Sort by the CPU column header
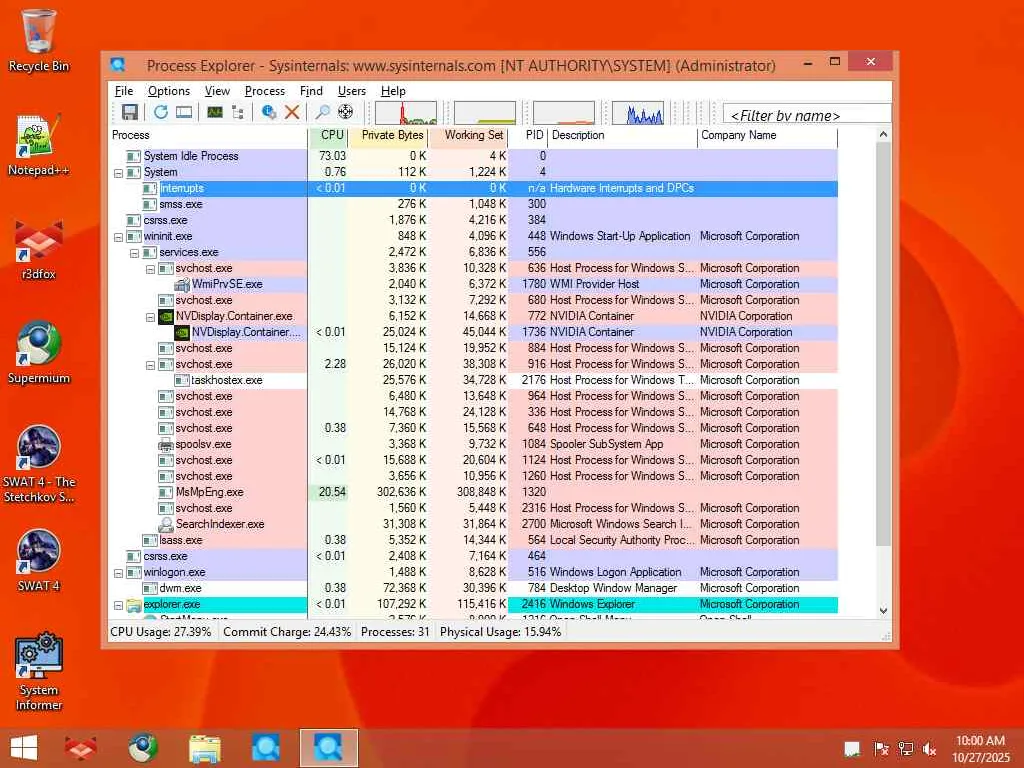The height and width of the screenshot is (768, 1024). coord(328,136)
